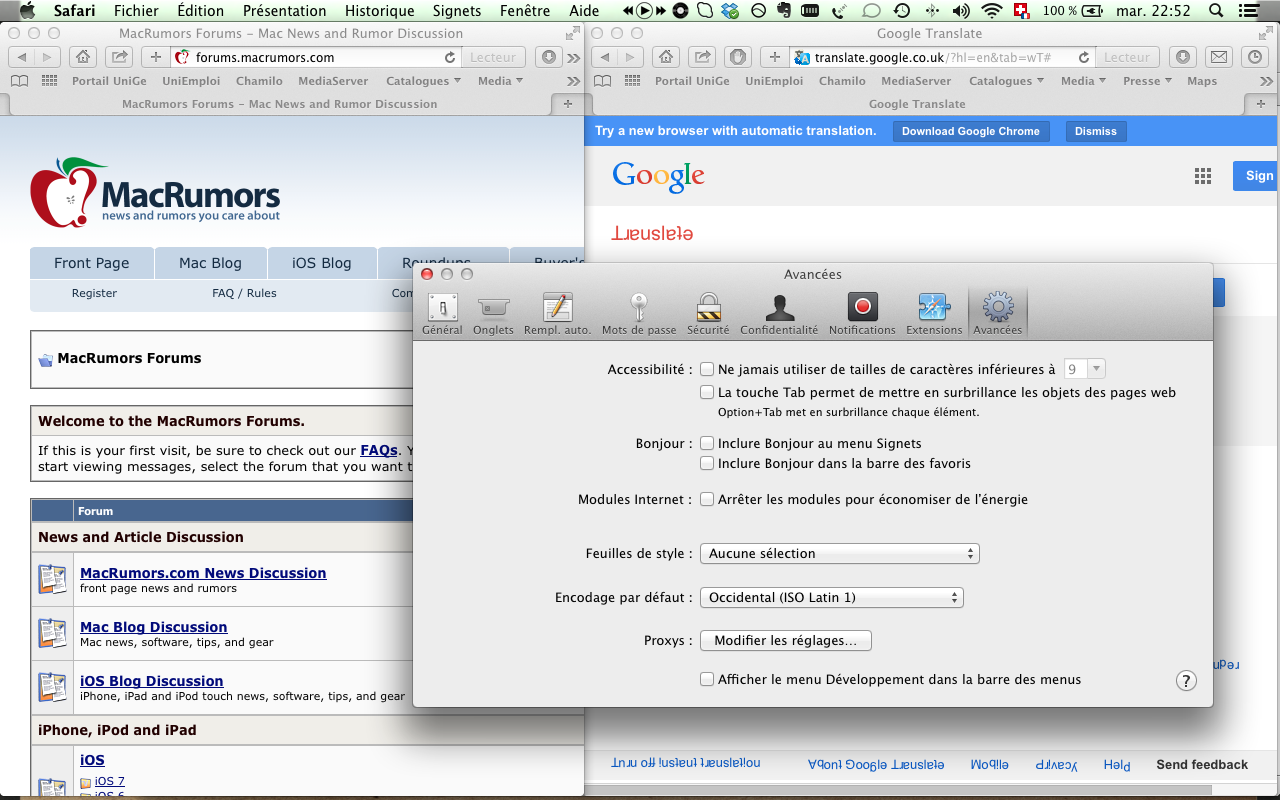
Task: Click add bookmark plus in MacRumors window
Action: [x=156, y=57]
